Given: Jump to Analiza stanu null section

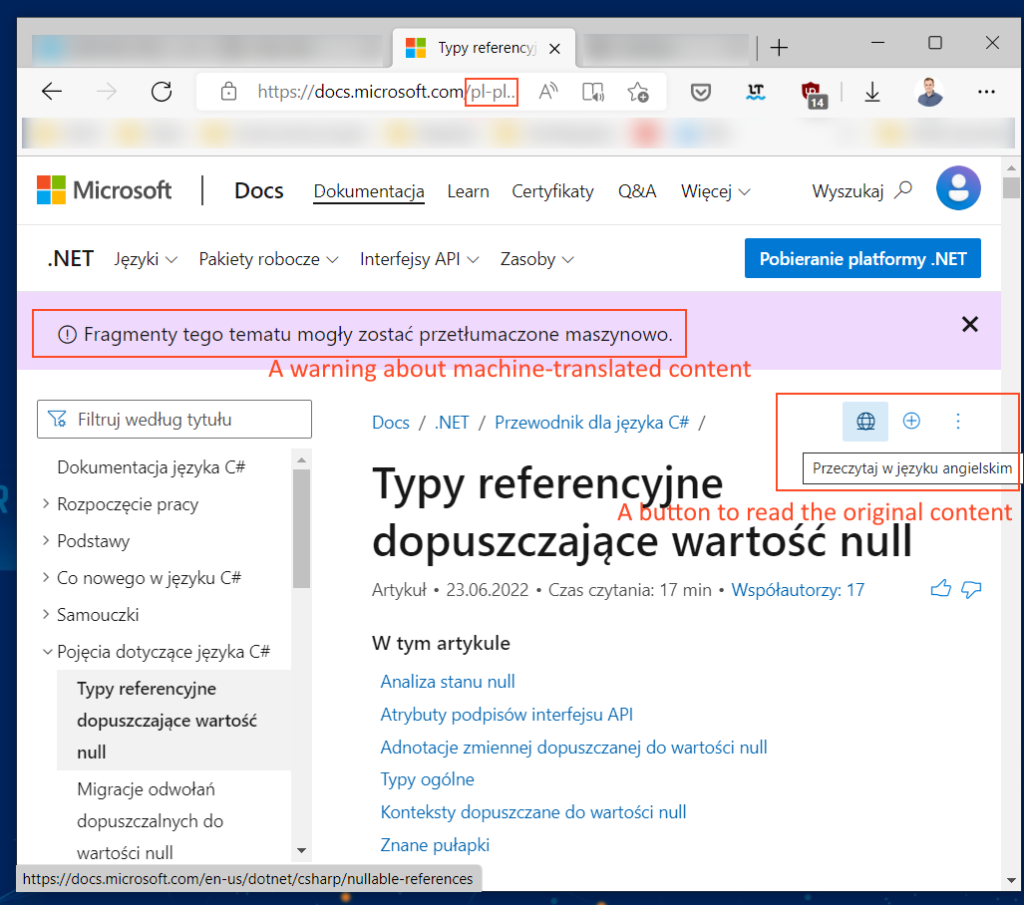Looking at the screenshot, I should [x=447, y=682].
